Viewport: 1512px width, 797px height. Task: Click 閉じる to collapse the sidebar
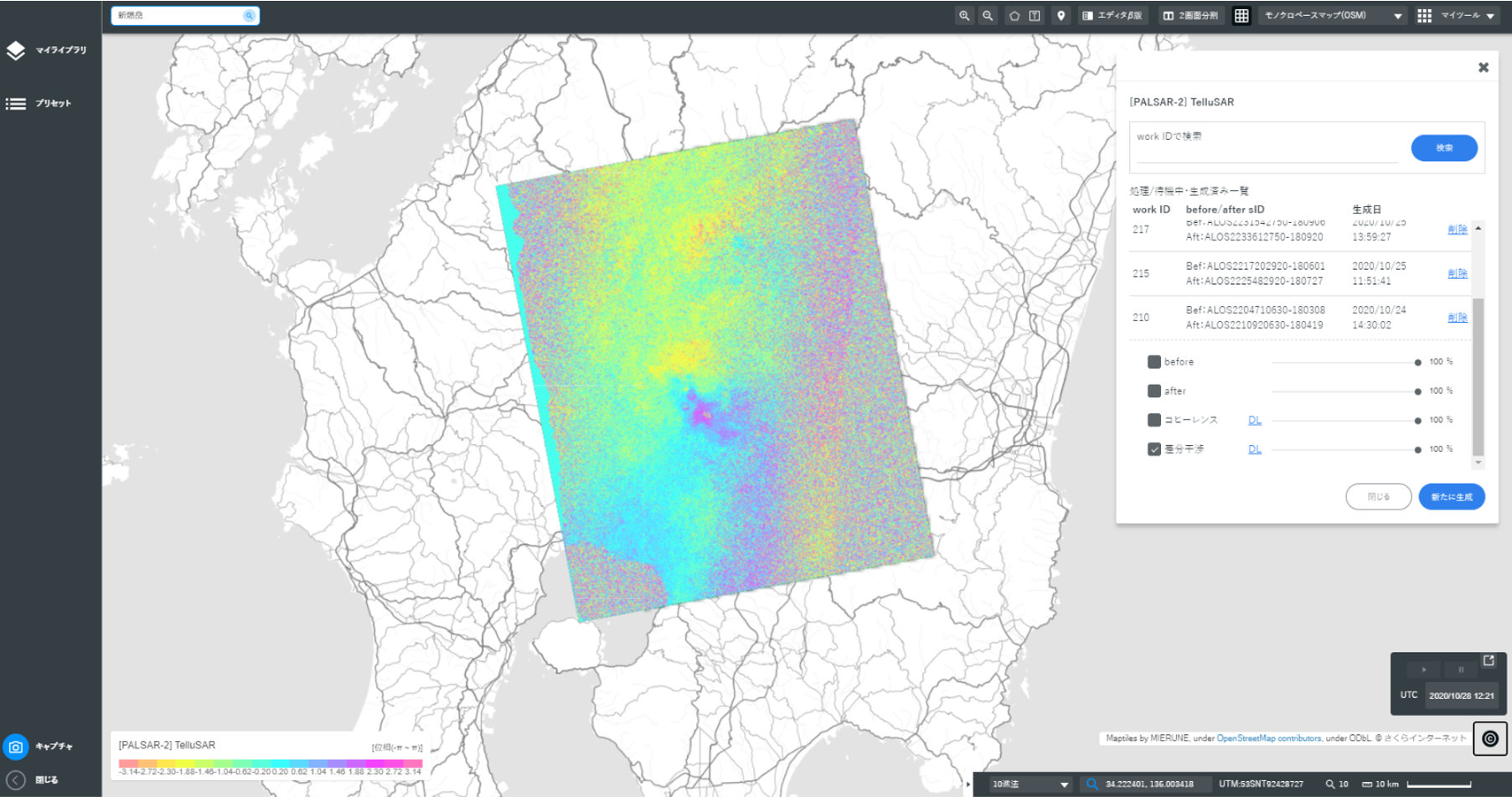pos(32,780)
